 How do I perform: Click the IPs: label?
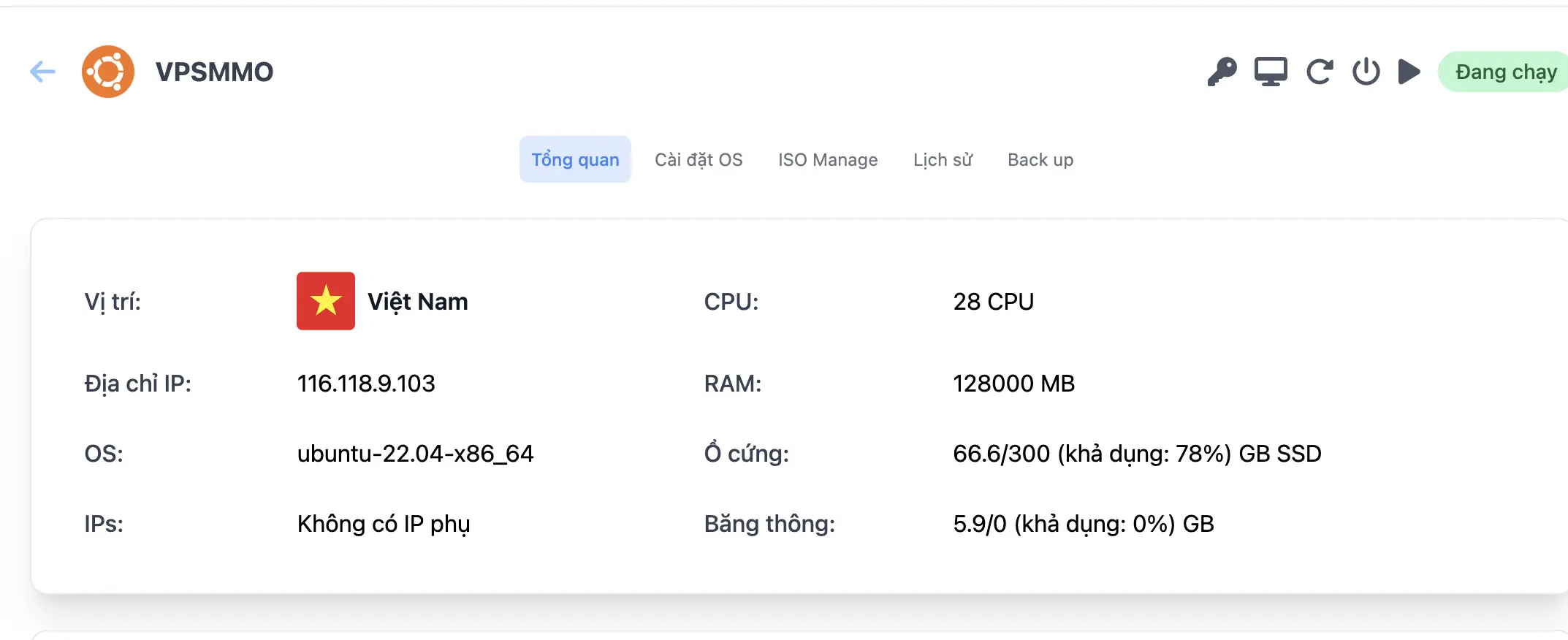coord(104,524)
